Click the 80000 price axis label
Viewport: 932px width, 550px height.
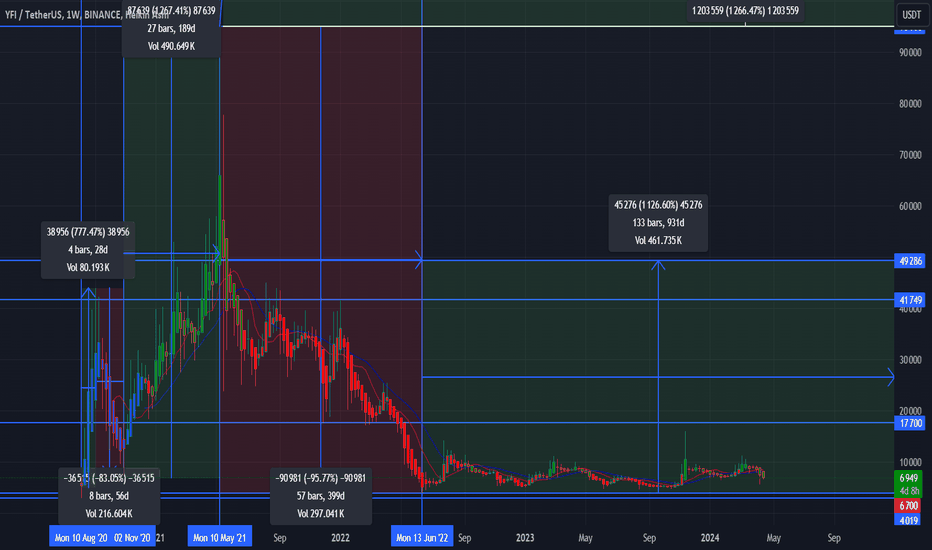pos(910,103)
